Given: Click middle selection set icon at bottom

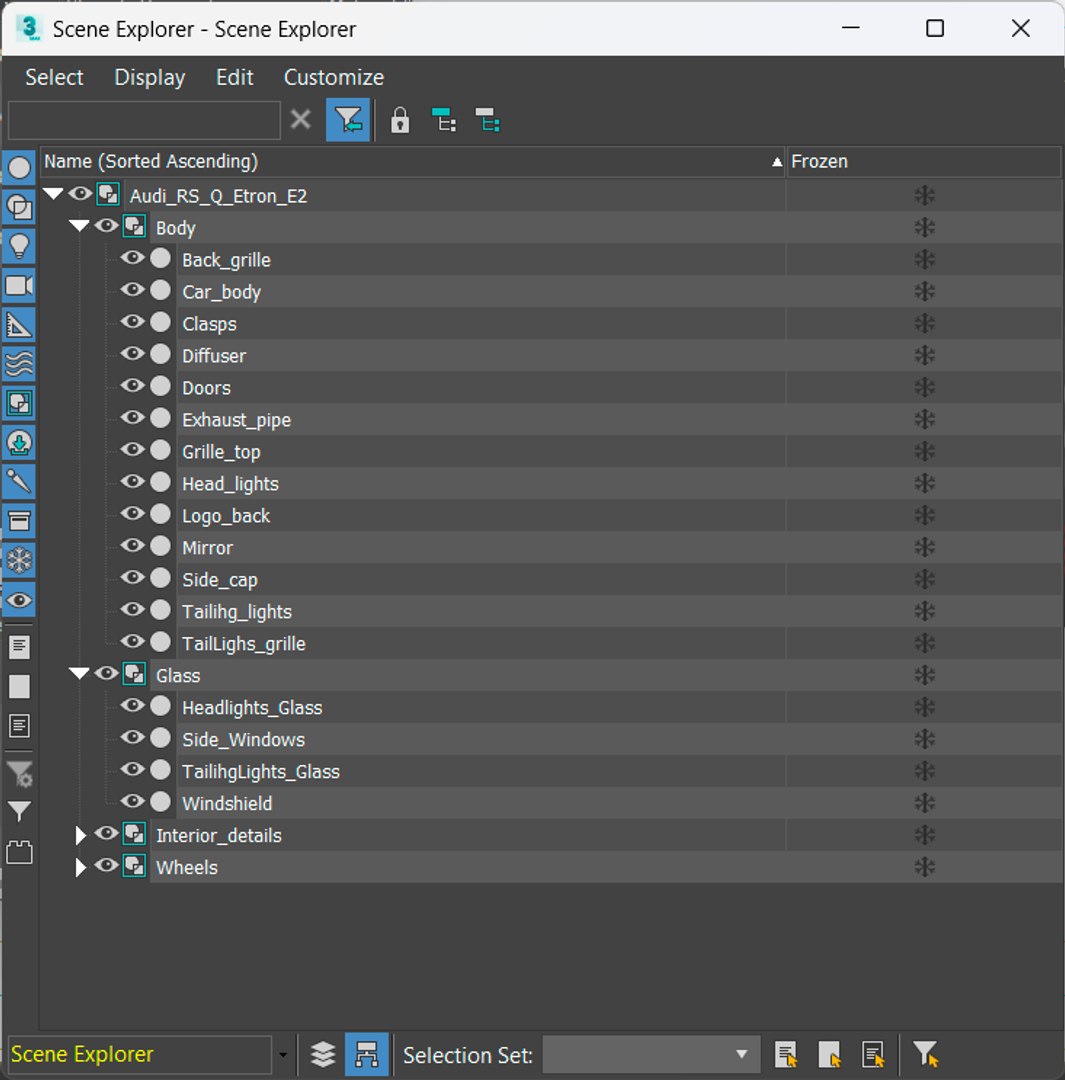Looking at the screenshot, I should [829, 1054].
